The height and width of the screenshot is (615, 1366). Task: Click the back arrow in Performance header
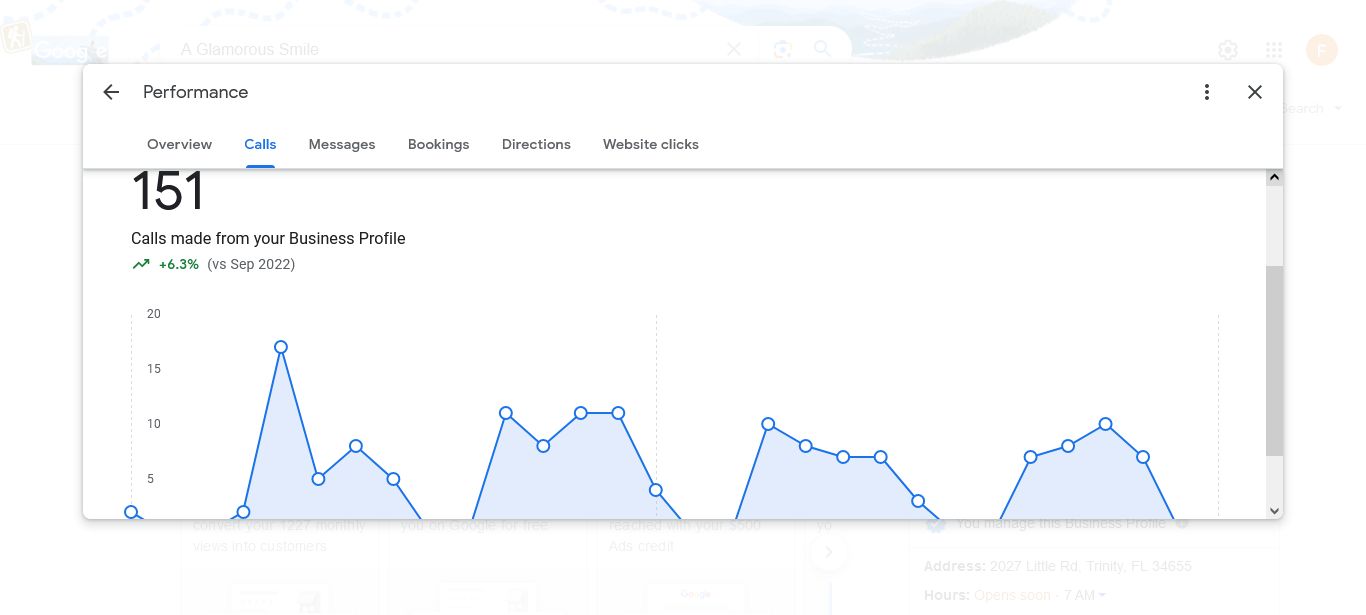pos(111,92)
